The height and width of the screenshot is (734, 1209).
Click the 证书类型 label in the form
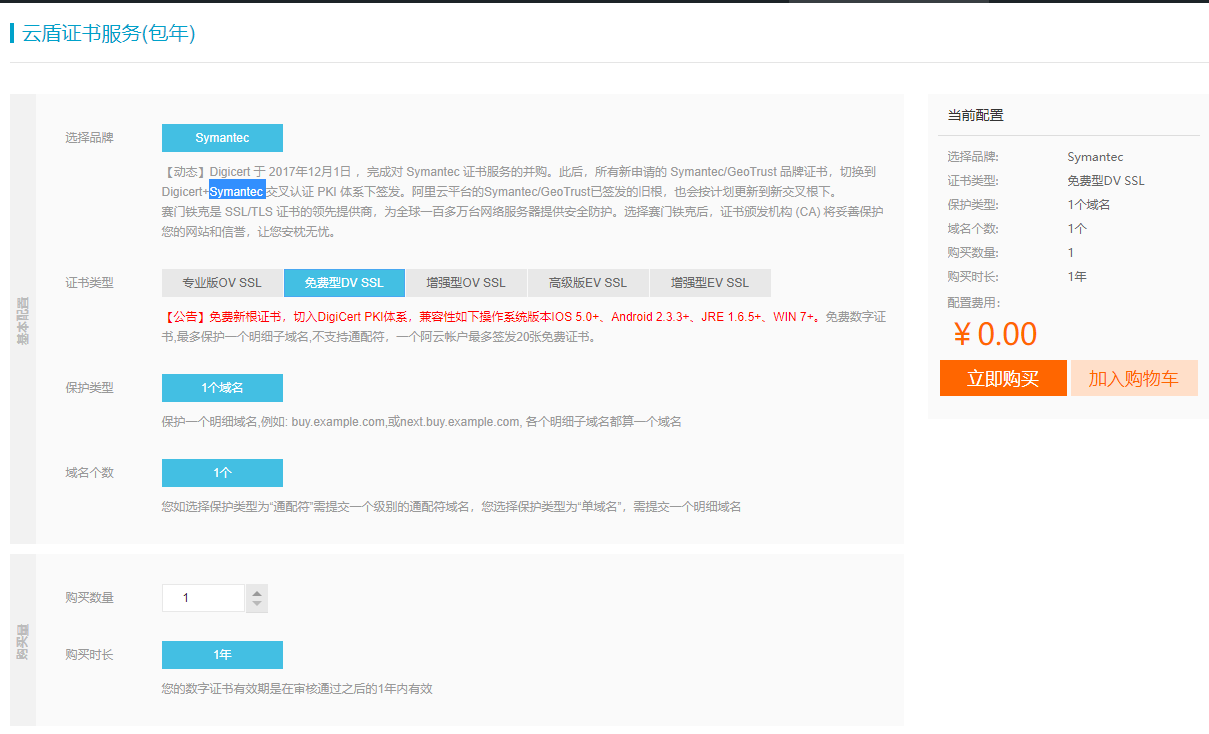[89, 283]
